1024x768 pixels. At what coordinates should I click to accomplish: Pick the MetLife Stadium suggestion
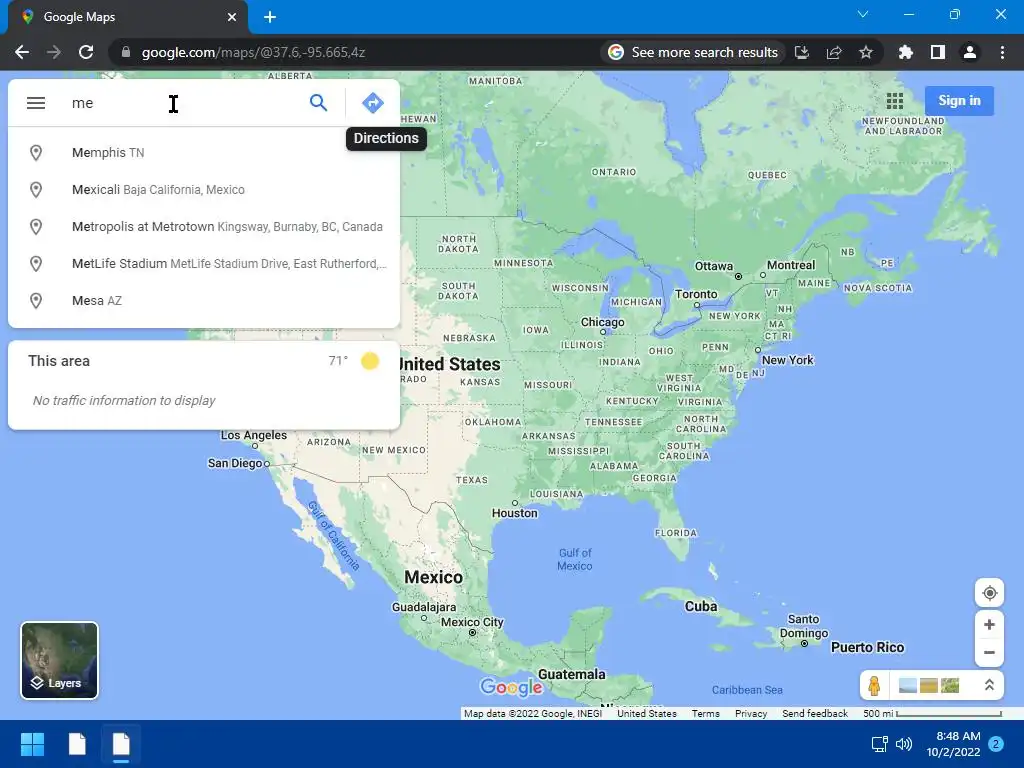(x=204, y=264)
